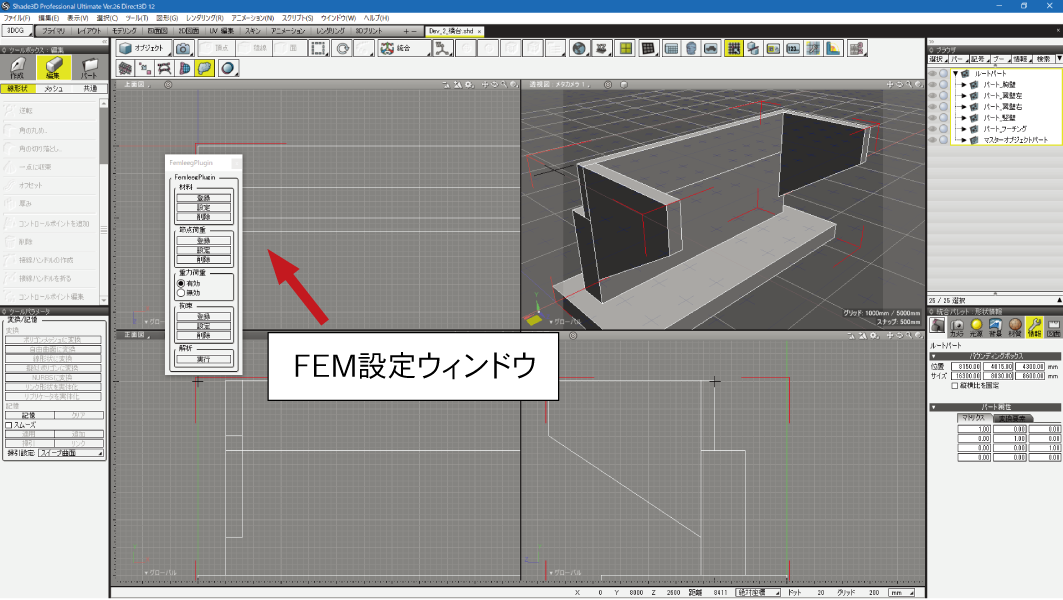Collapse the ルートパート tree node

(955, 74)
